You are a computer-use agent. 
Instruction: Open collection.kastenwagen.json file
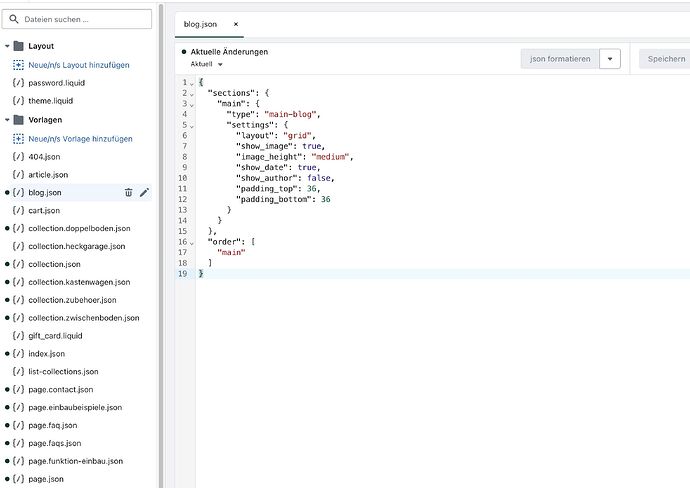[79, 282]
